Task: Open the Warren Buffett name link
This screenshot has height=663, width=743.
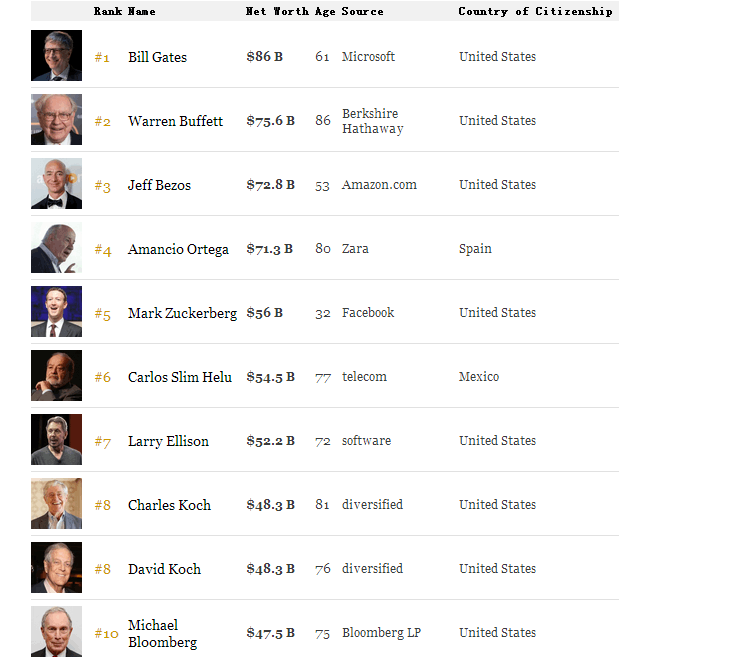Action: pyautogui.click(x=175, y=121)
